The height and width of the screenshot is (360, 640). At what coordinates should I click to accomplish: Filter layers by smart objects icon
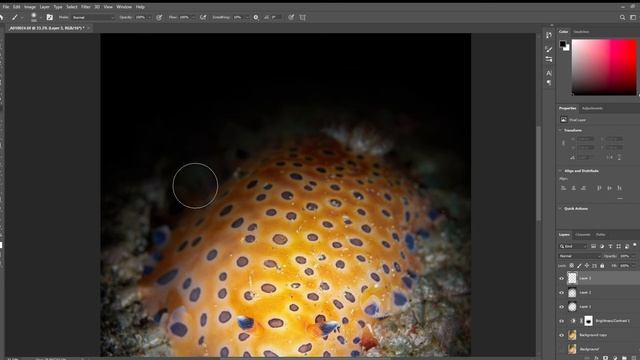click(x=627, y=246)
